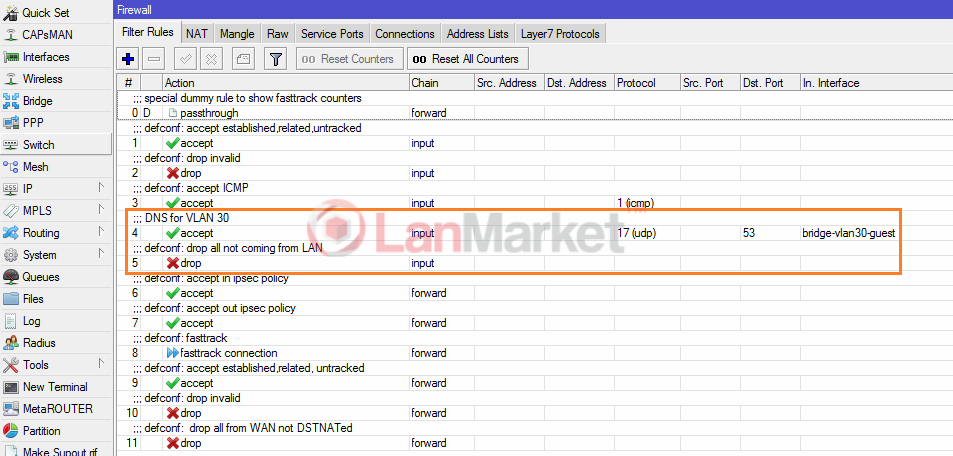Image resolution: width=953 pixels, height=456 pixels.
Task: Open Bridge in sidebar
Action: [56, 101]
